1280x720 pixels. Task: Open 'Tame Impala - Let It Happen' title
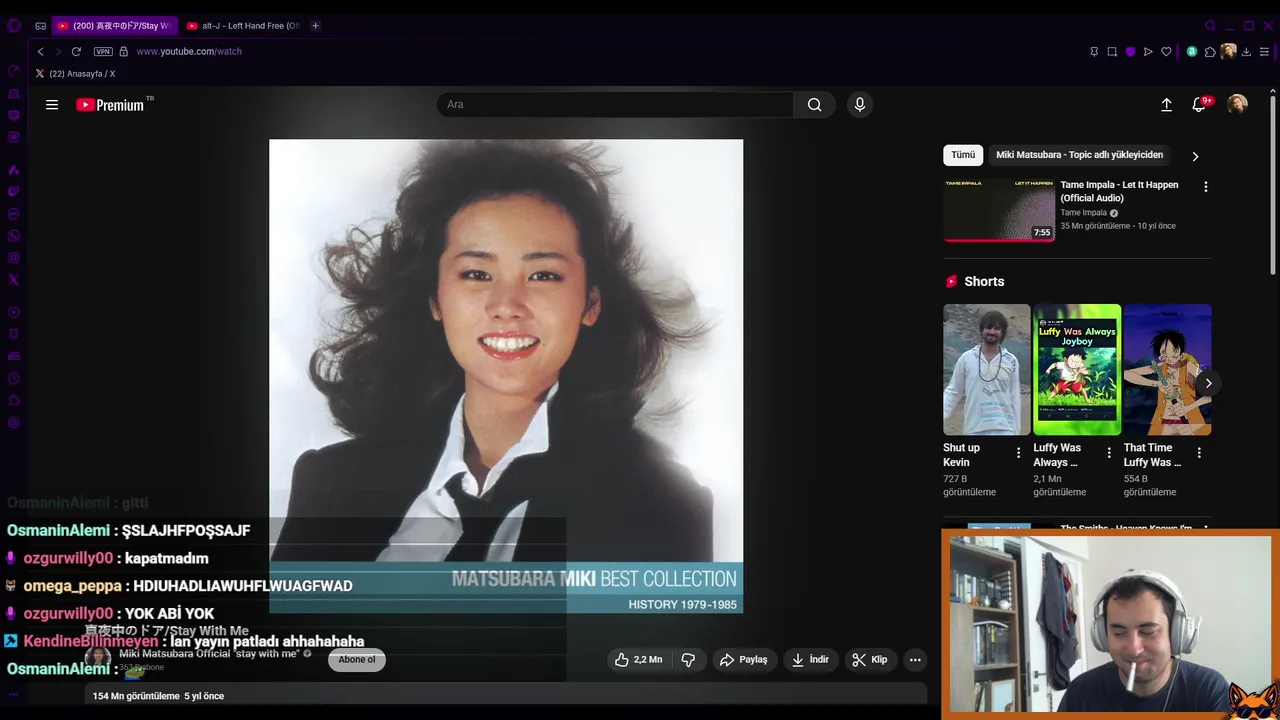(x=1119, y=191)
